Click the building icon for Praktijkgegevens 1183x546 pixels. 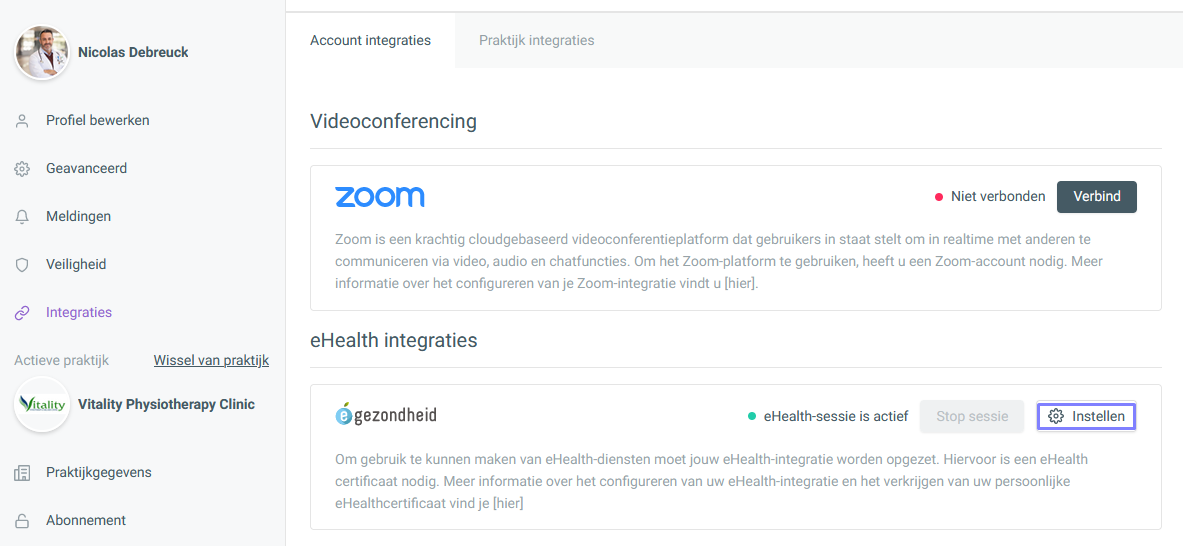click(x=22, y=473)
